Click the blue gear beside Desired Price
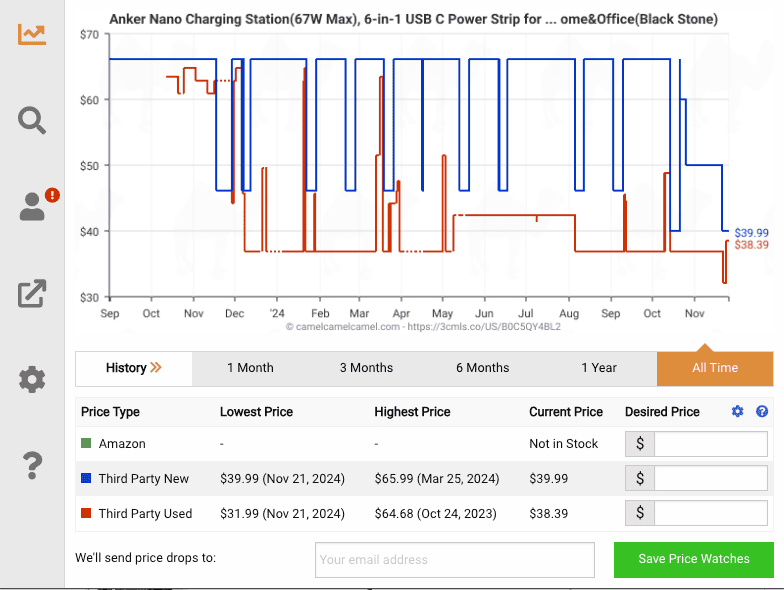 tap(738, 412)
